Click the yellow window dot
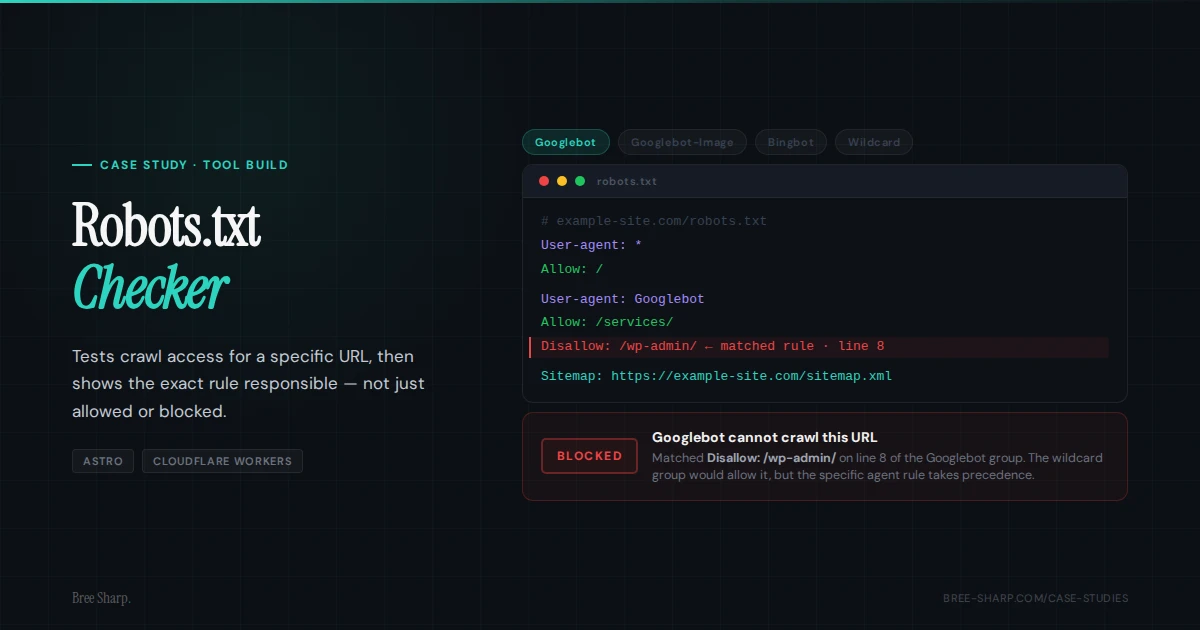This screenshot has height=630, width=1200. (x=562, y=181)
